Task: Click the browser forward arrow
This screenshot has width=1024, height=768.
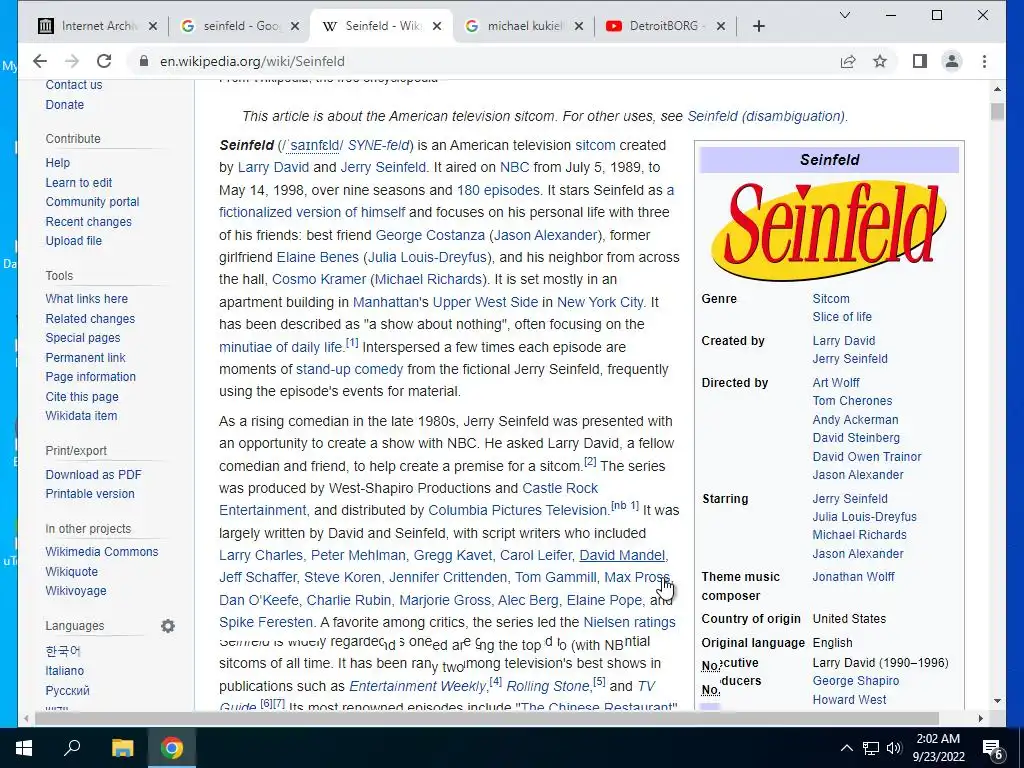Action: coord(72,61)
